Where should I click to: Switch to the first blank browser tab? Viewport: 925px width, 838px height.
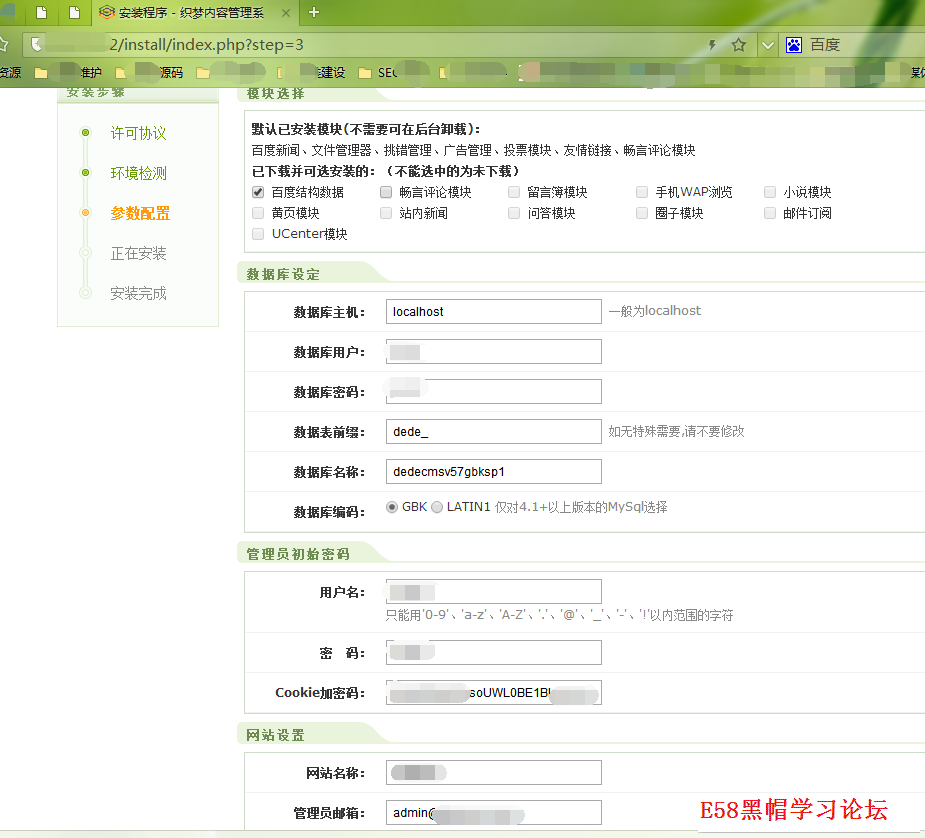[41, 13]
